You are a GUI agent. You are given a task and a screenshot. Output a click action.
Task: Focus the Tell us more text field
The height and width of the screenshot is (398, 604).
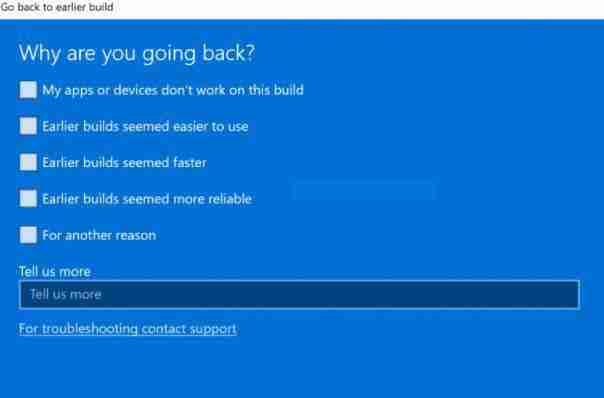pyautogui.click(x=299, y=295)
